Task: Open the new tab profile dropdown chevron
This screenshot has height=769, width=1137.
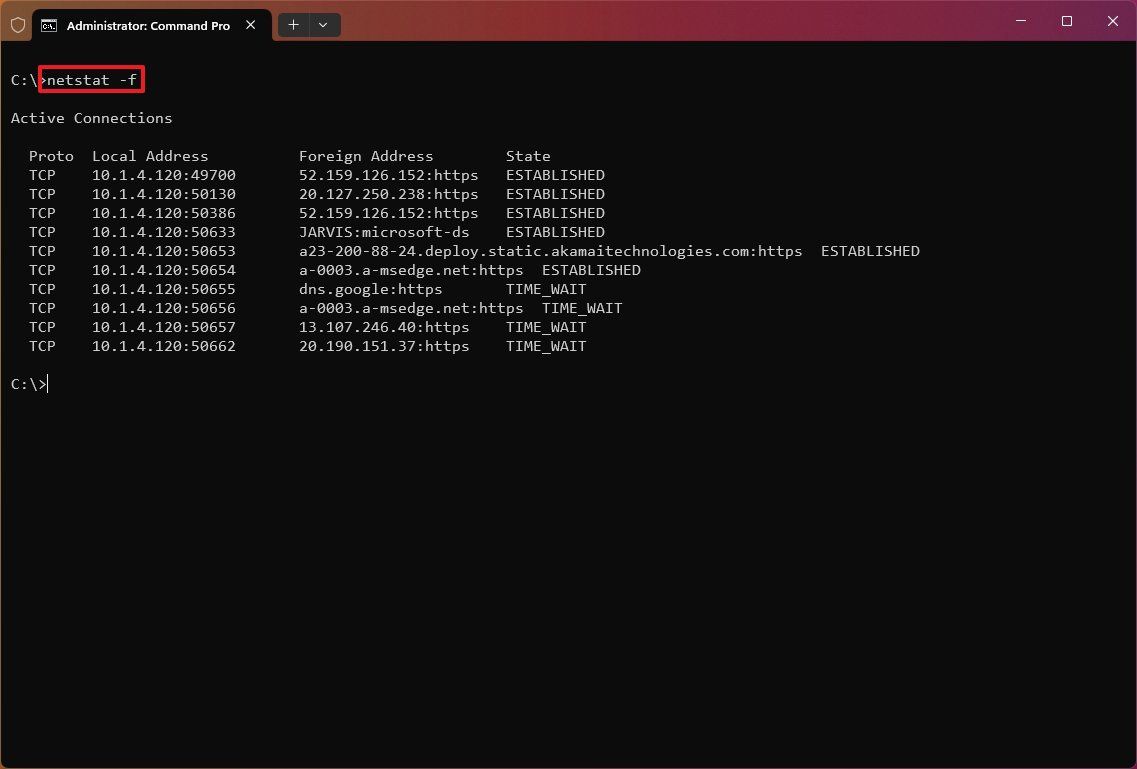Action: (x=322, y=24)
